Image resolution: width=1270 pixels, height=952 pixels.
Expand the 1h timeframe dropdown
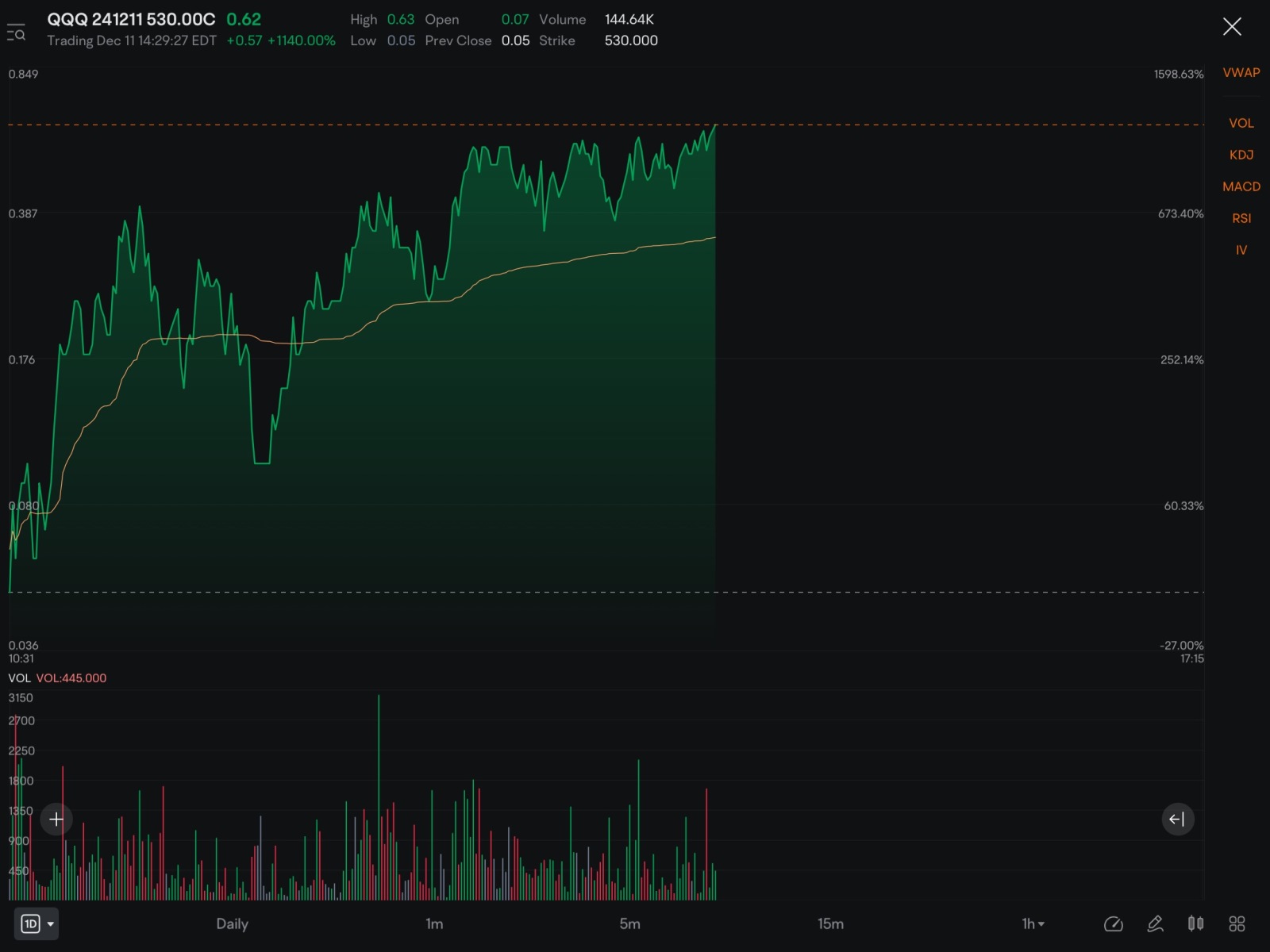pos(1033,923)
